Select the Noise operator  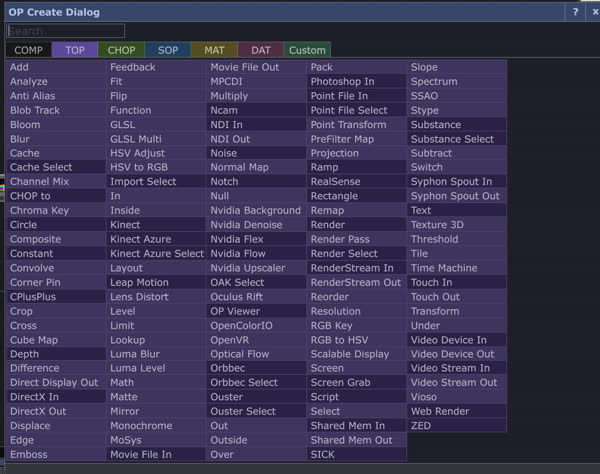click(256, 153)
